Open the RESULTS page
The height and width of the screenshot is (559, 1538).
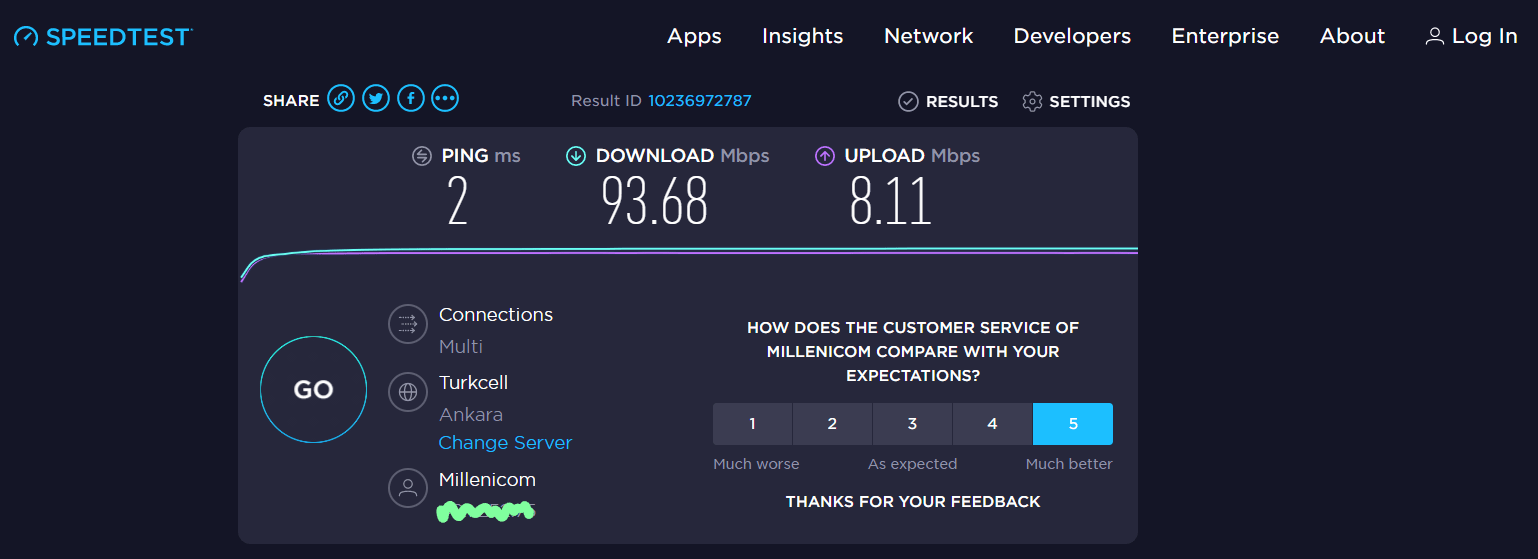[962, 102]
